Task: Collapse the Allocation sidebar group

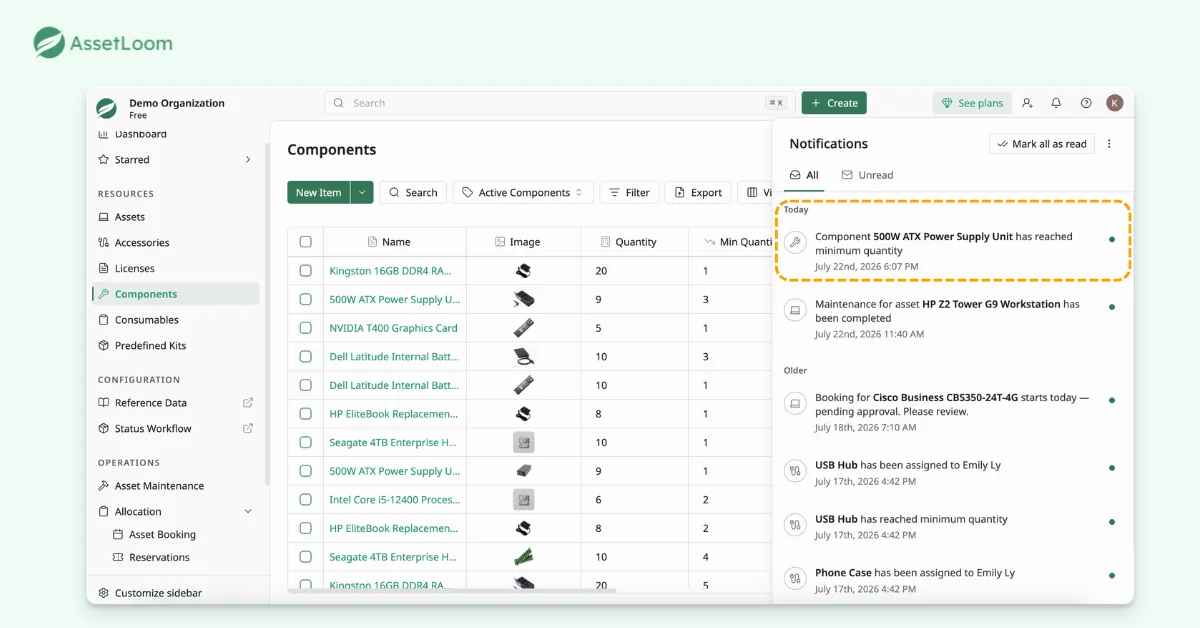Action: (248, 512)
